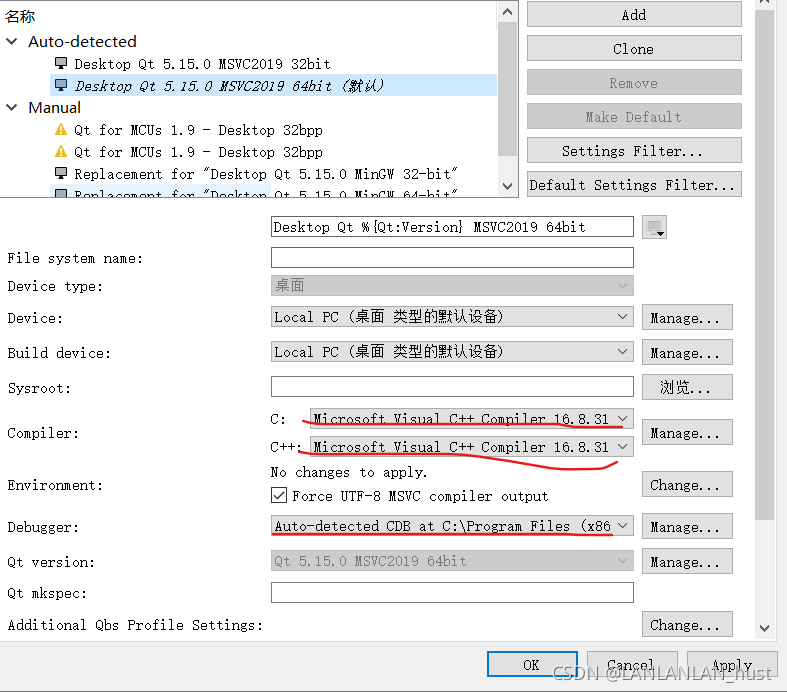787x692 pixels.
Task: Select Desktop Qt 5.15.0 MSVC2019 64bit kit
Action: point(273,85)
